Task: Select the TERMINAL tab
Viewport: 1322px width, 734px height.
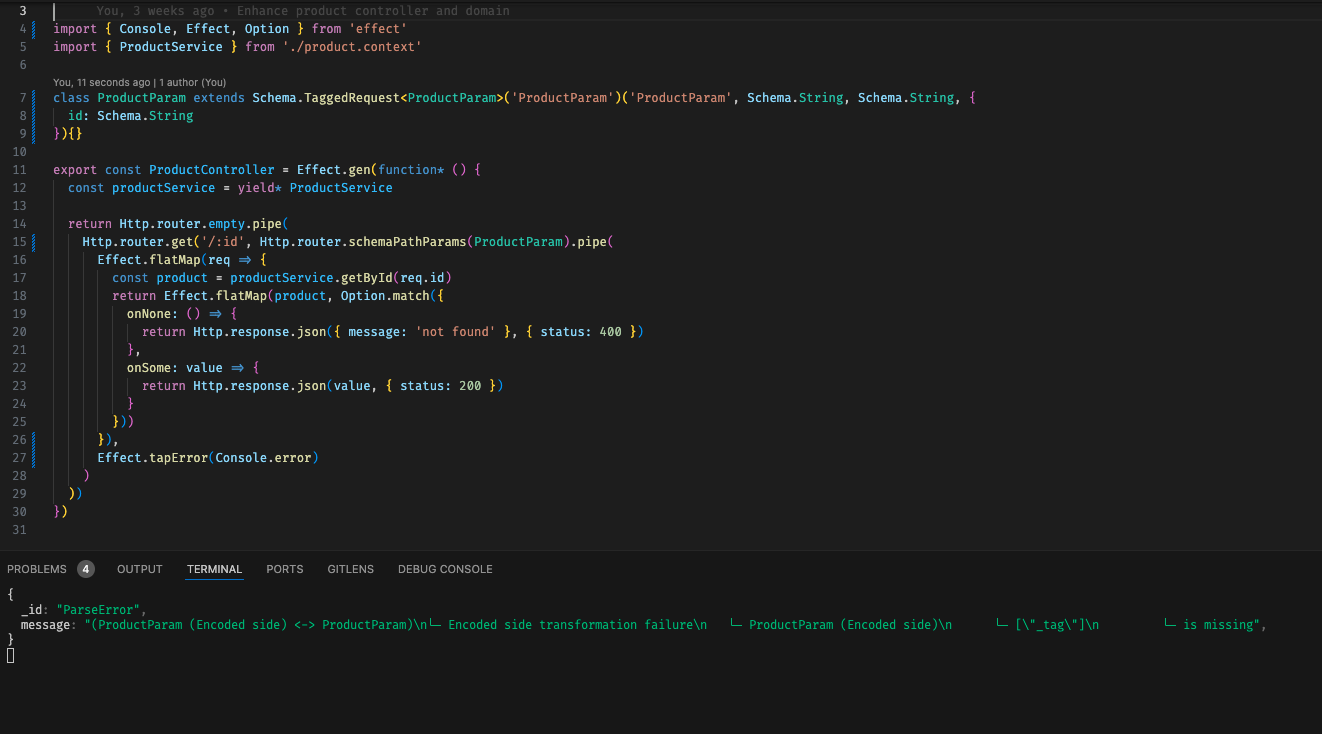Action: [214, 569]
